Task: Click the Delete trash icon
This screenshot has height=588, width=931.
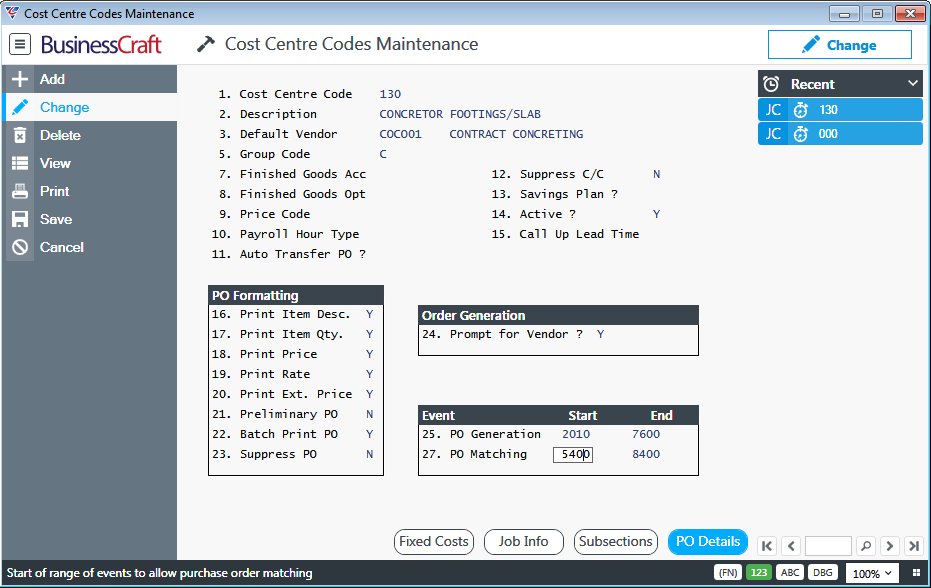Action: [20, 135]
